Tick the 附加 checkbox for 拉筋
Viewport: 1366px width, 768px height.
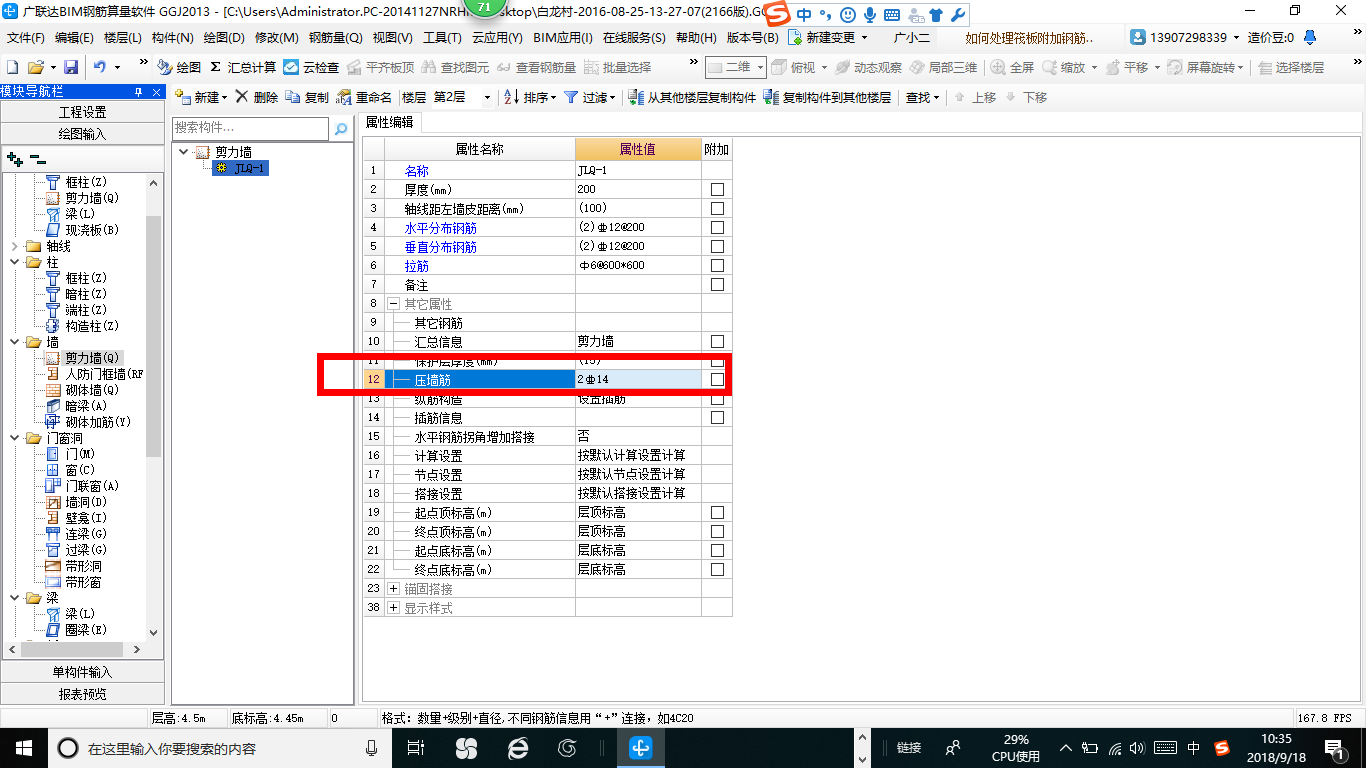click(717, 265)
